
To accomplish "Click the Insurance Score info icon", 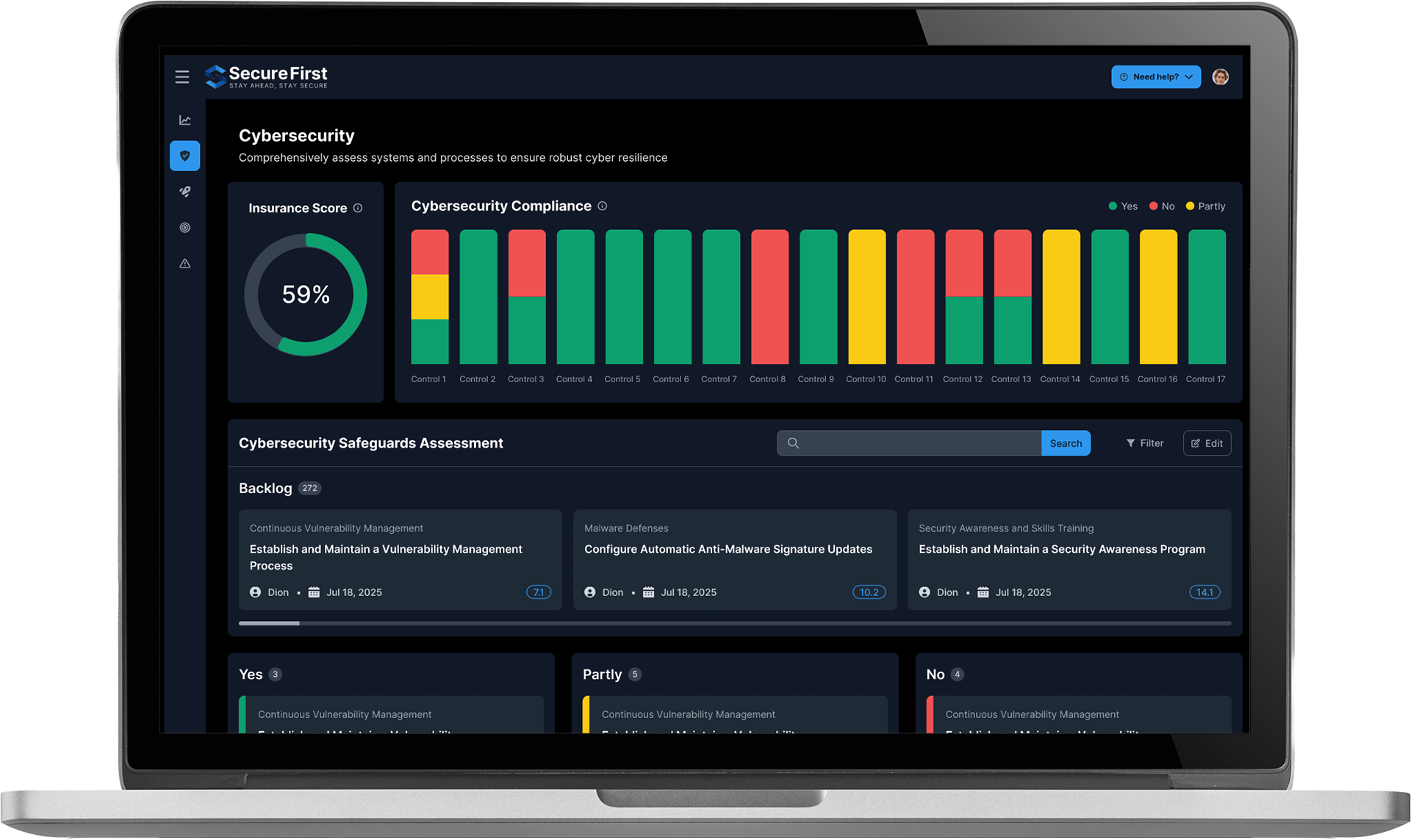I will coord(358,208).
